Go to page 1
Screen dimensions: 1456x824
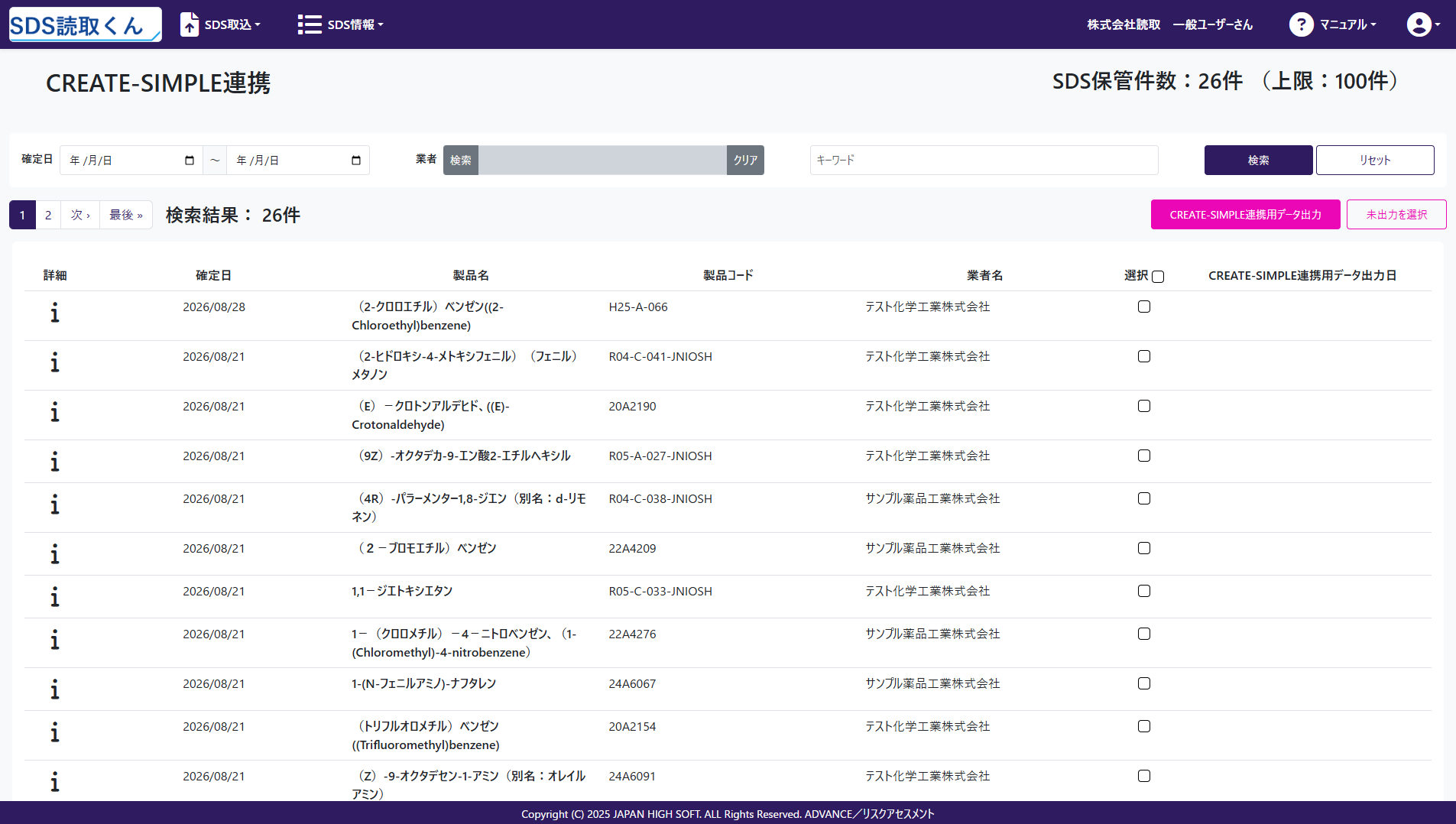click(x=22, y=215)
